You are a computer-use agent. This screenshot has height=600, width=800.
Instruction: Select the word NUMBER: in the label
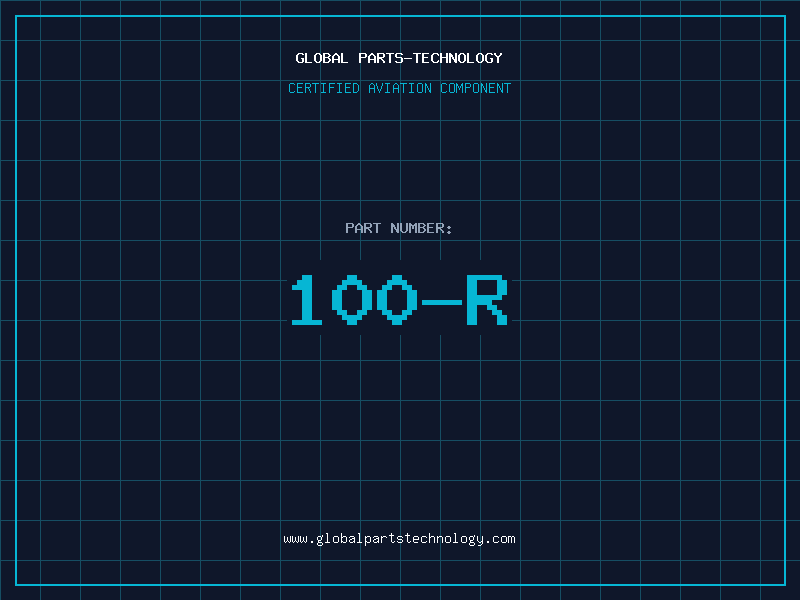point(421,228)
